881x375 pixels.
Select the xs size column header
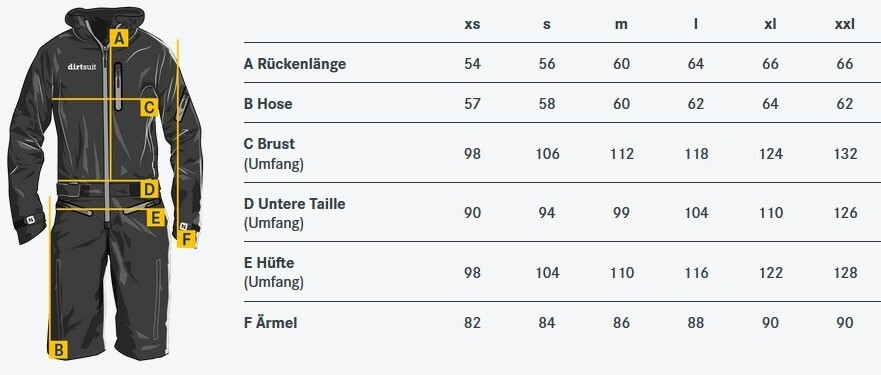click(473, 25)
